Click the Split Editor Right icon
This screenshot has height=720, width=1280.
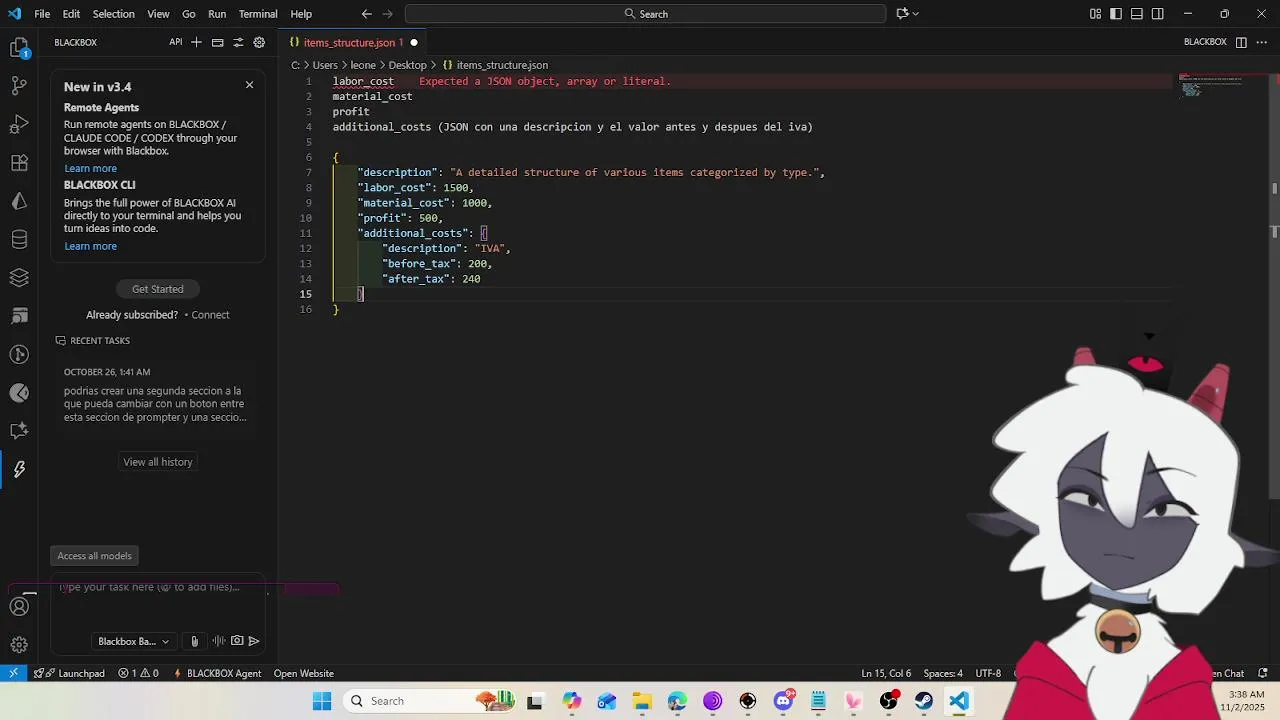coord(1241,42)
